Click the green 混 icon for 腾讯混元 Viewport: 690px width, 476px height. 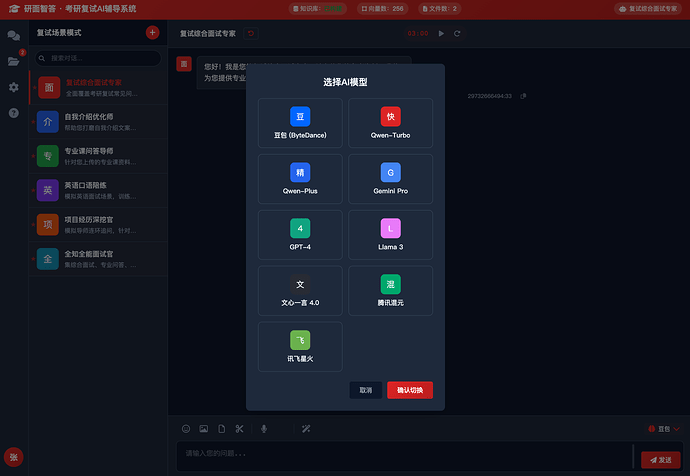pyautogui.click(x=390, y=284)
